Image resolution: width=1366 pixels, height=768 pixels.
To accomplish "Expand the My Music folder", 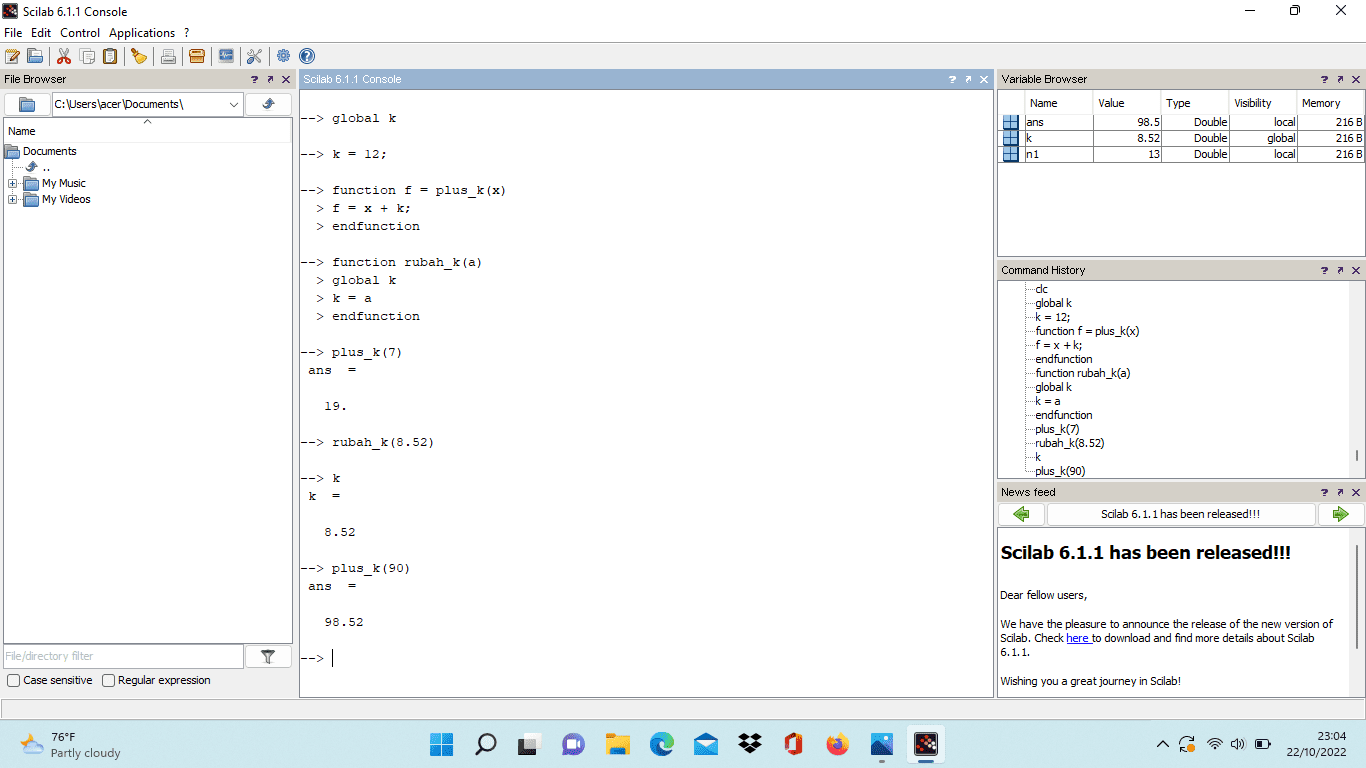I will [x=13, y=184].
